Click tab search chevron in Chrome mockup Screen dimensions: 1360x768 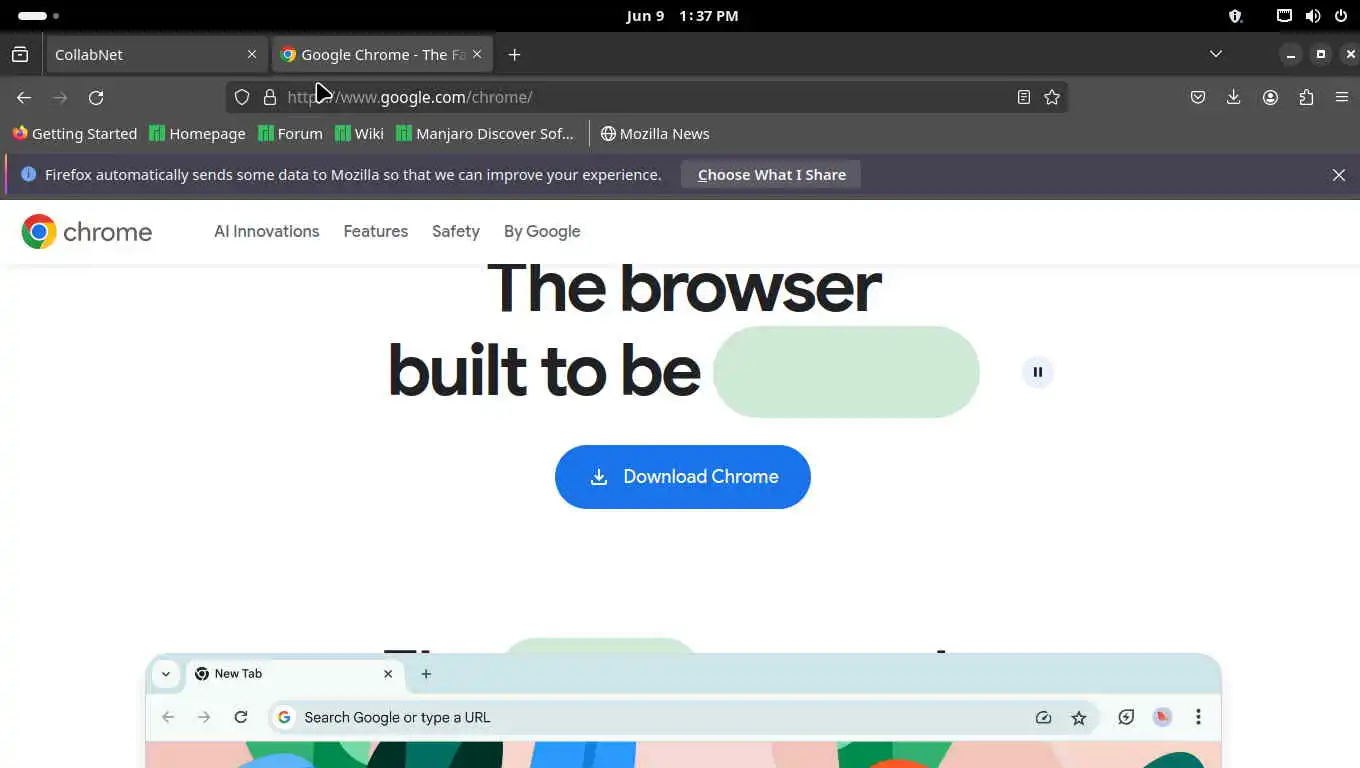click(166, 674)
